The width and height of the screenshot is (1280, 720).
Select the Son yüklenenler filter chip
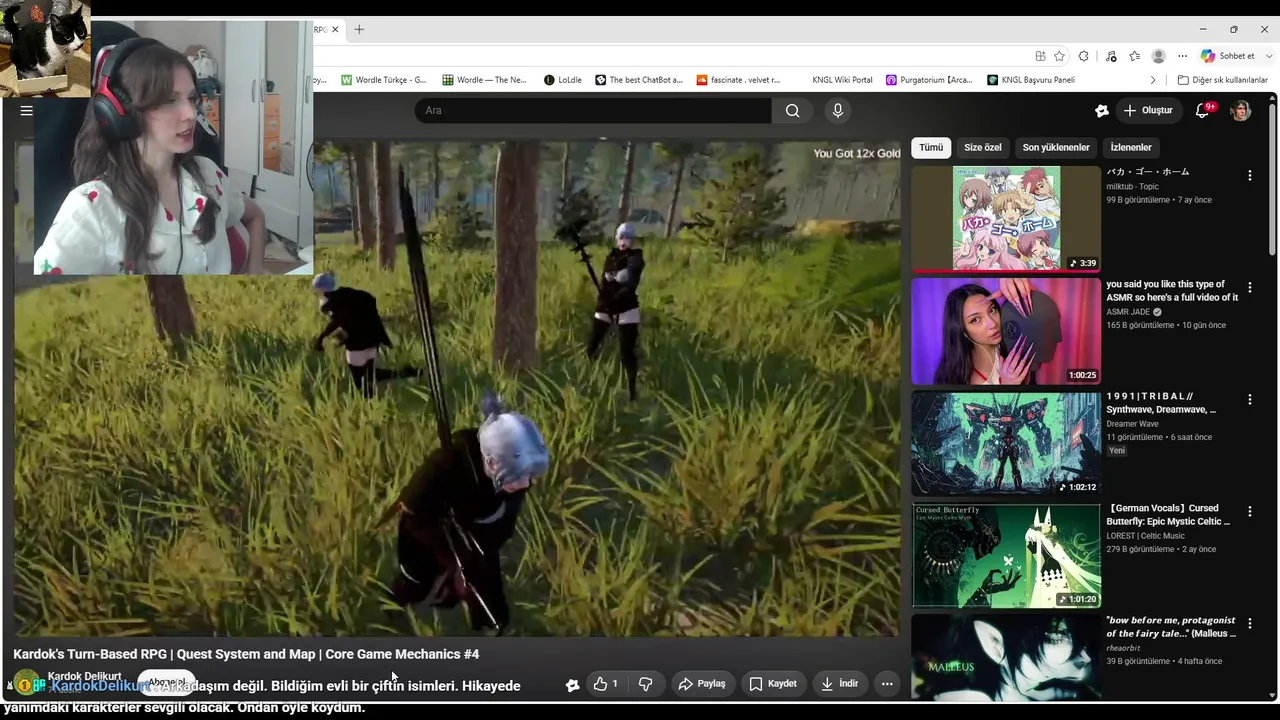[1056, 147]
